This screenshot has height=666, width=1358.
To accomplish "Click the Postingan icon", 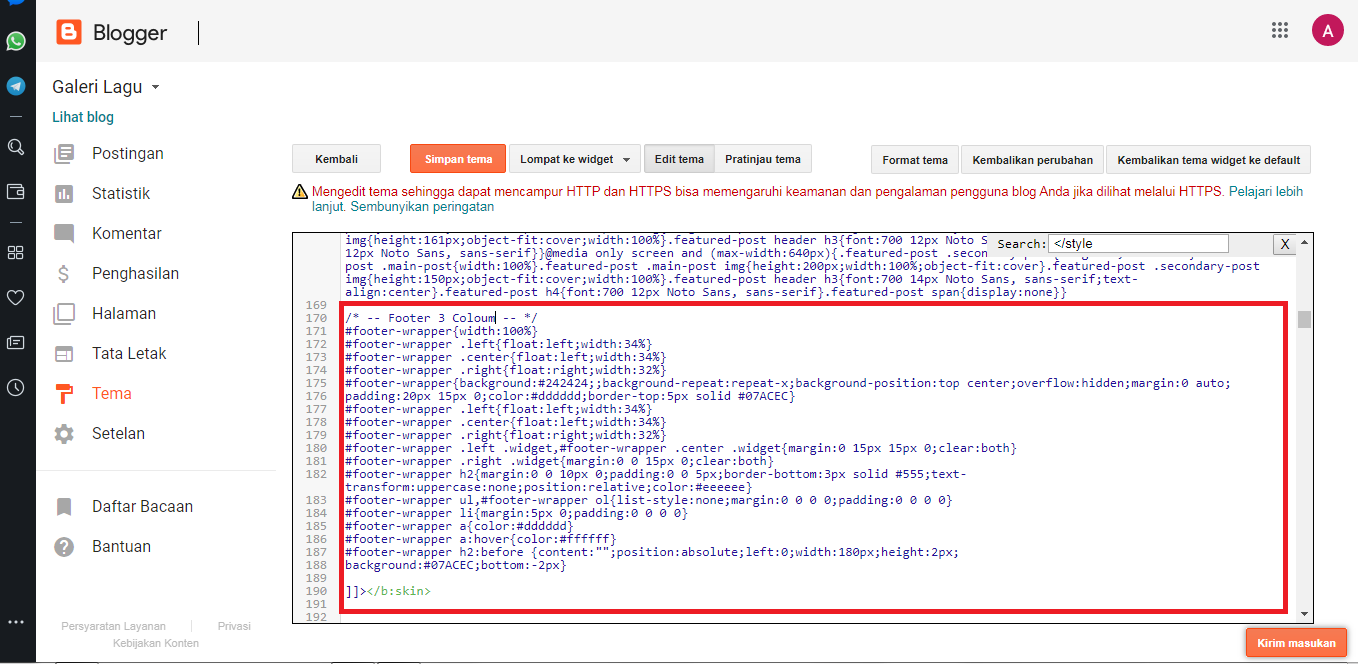I will 64,153.
